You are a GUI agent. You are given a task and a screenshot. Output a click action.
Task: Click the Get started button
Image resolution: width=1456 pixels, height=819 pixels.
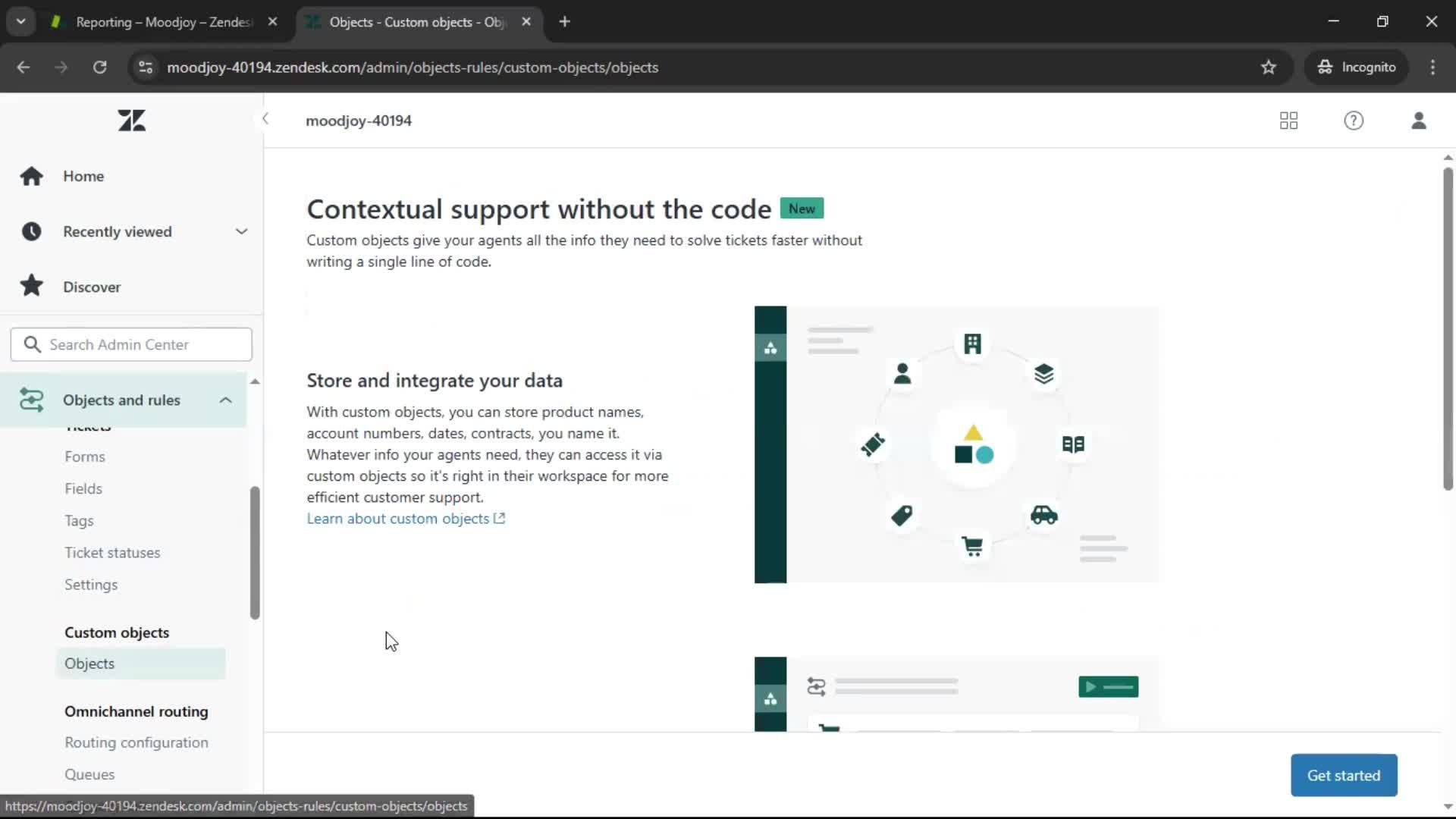[1344, 775]
